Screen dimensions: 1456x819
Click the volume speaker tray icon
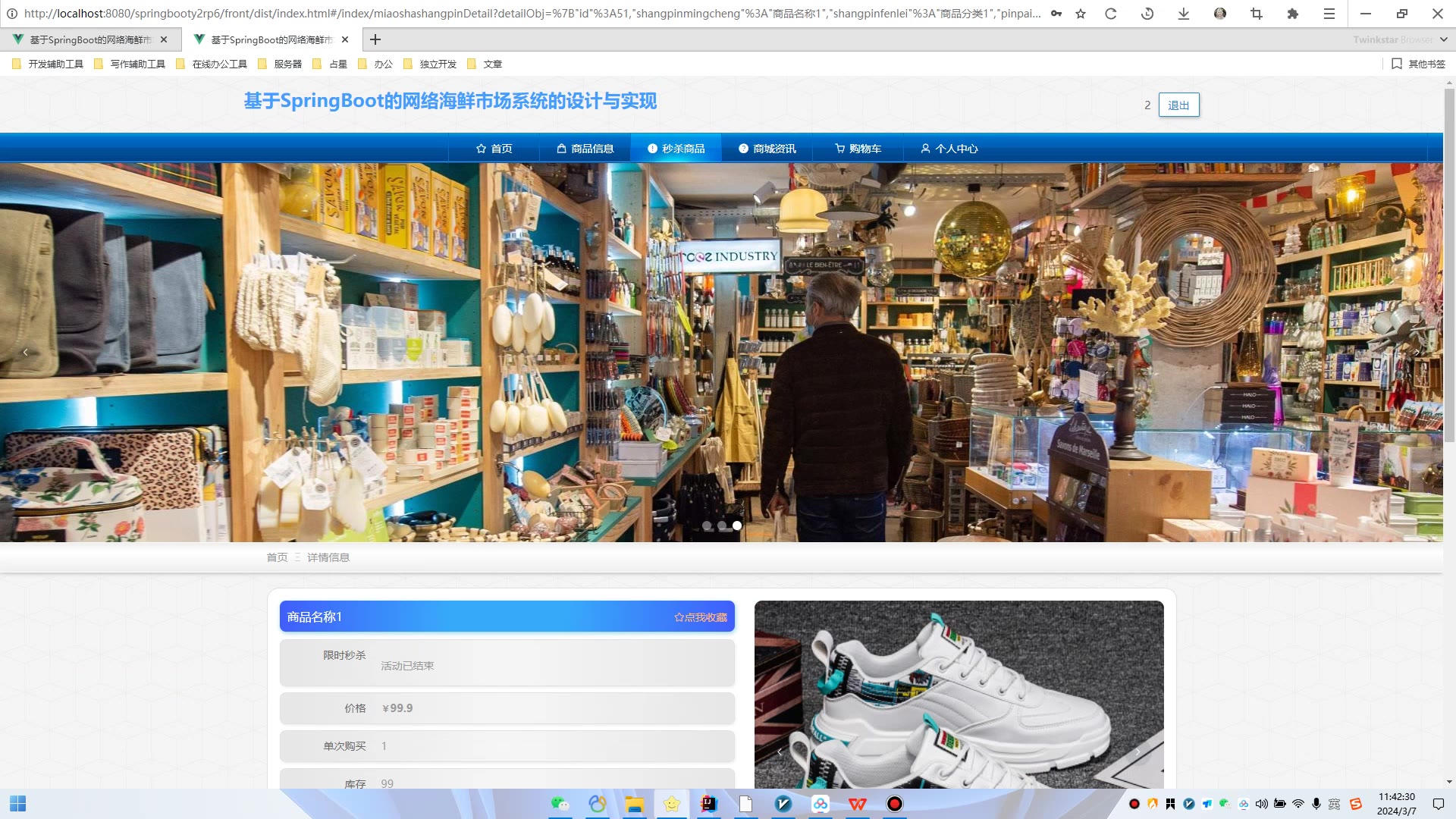1262,804
